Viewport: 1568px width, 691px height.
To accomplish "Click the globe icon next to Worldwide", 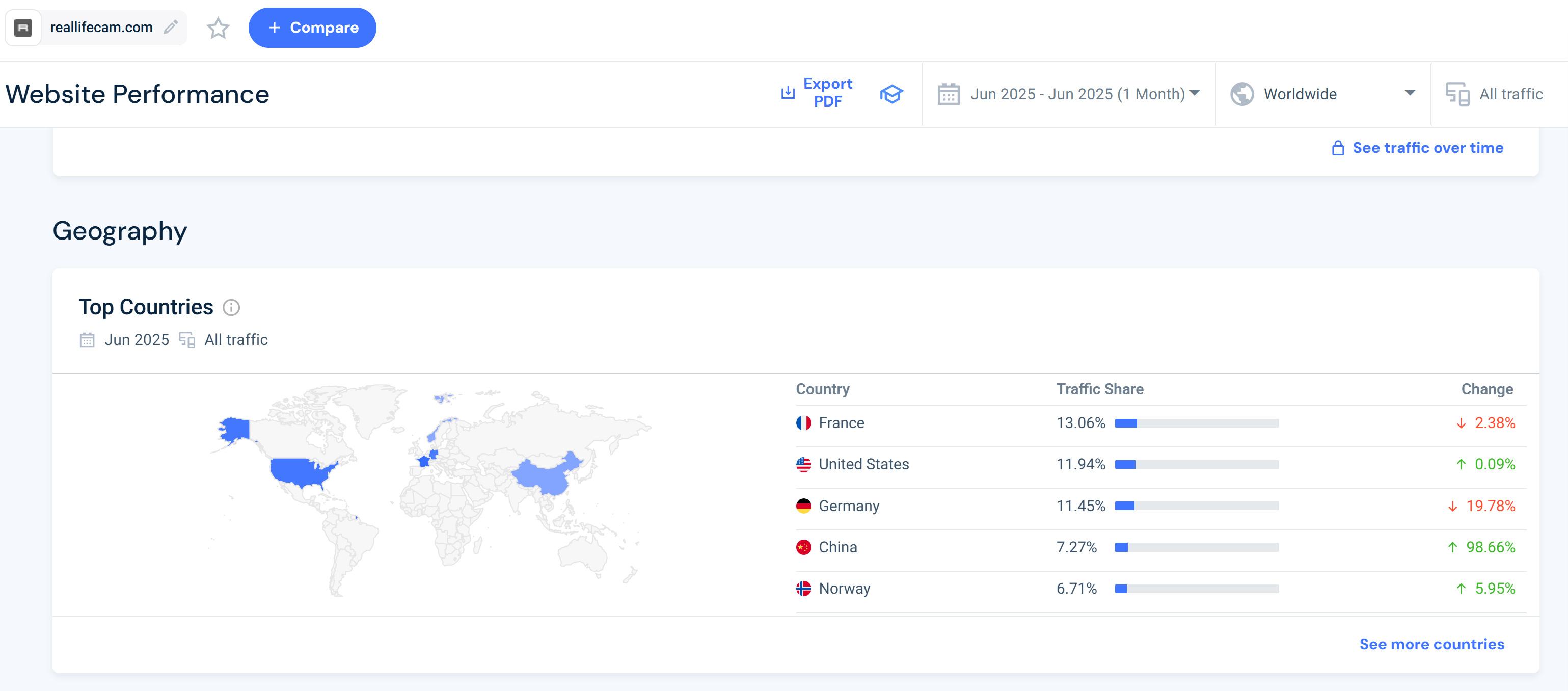I will [1242, 94].
